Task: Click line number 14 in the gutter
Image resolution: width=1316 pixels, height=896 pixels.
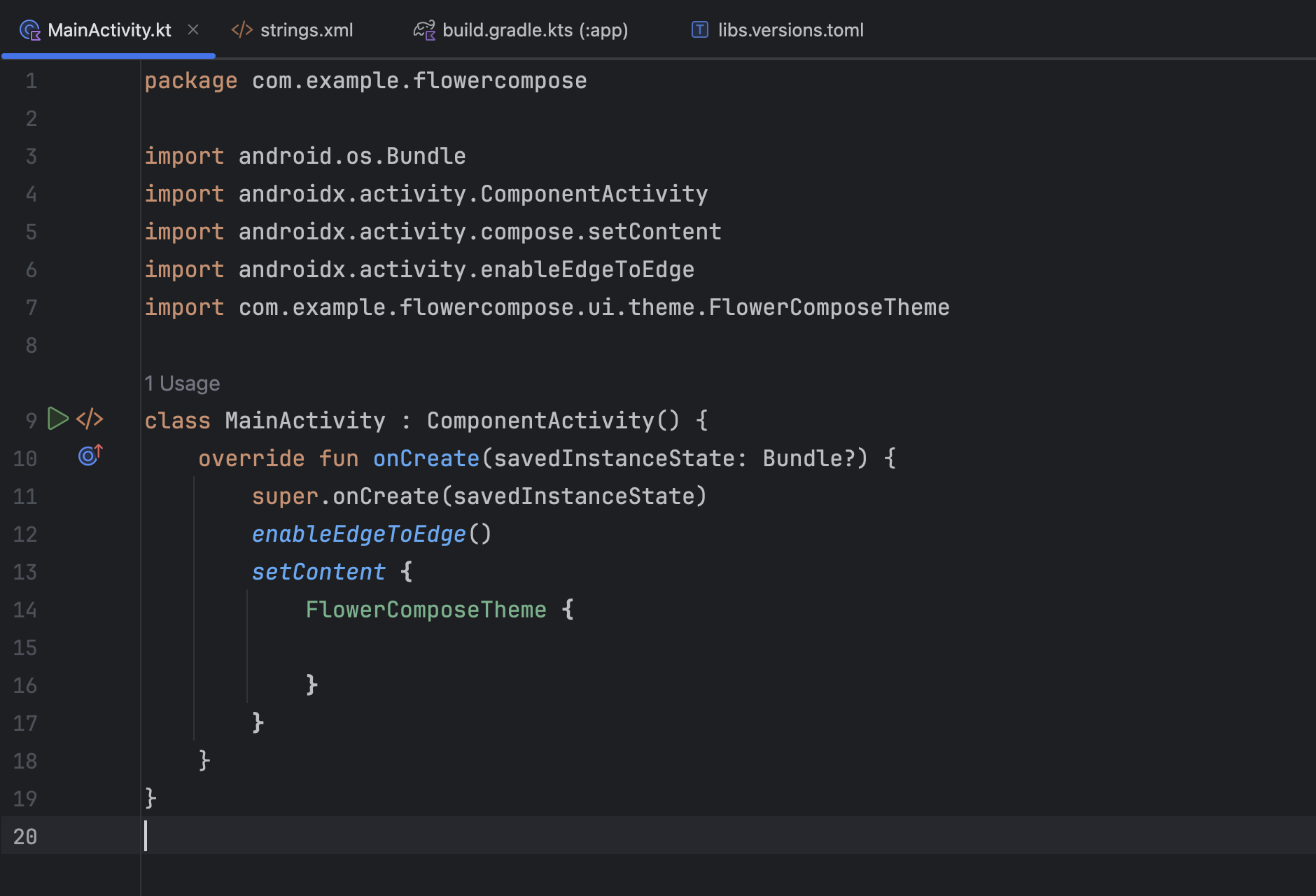Action: point(25,610)
